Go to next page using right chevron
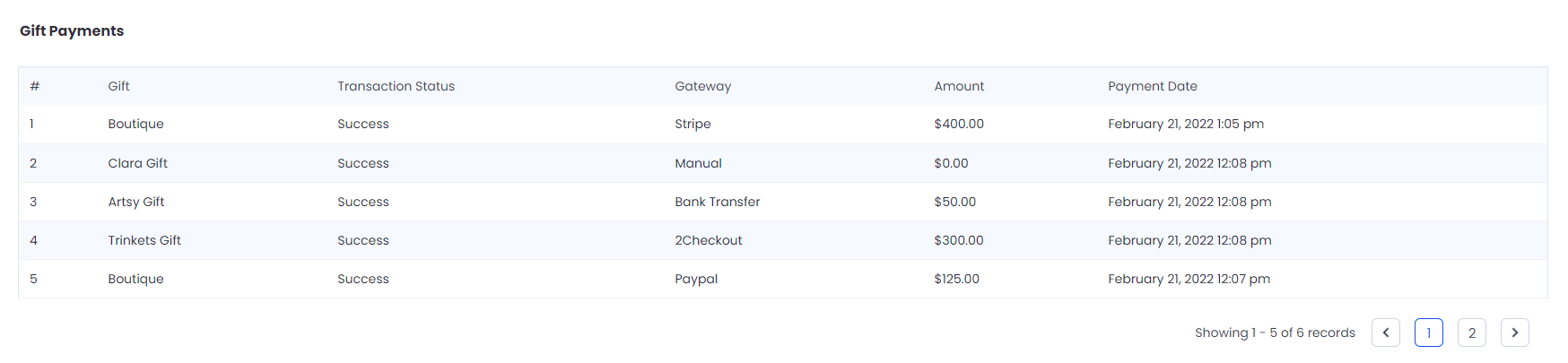Screen dimensions: 1568x363 pyautogui.click(x=1514, y=333)
